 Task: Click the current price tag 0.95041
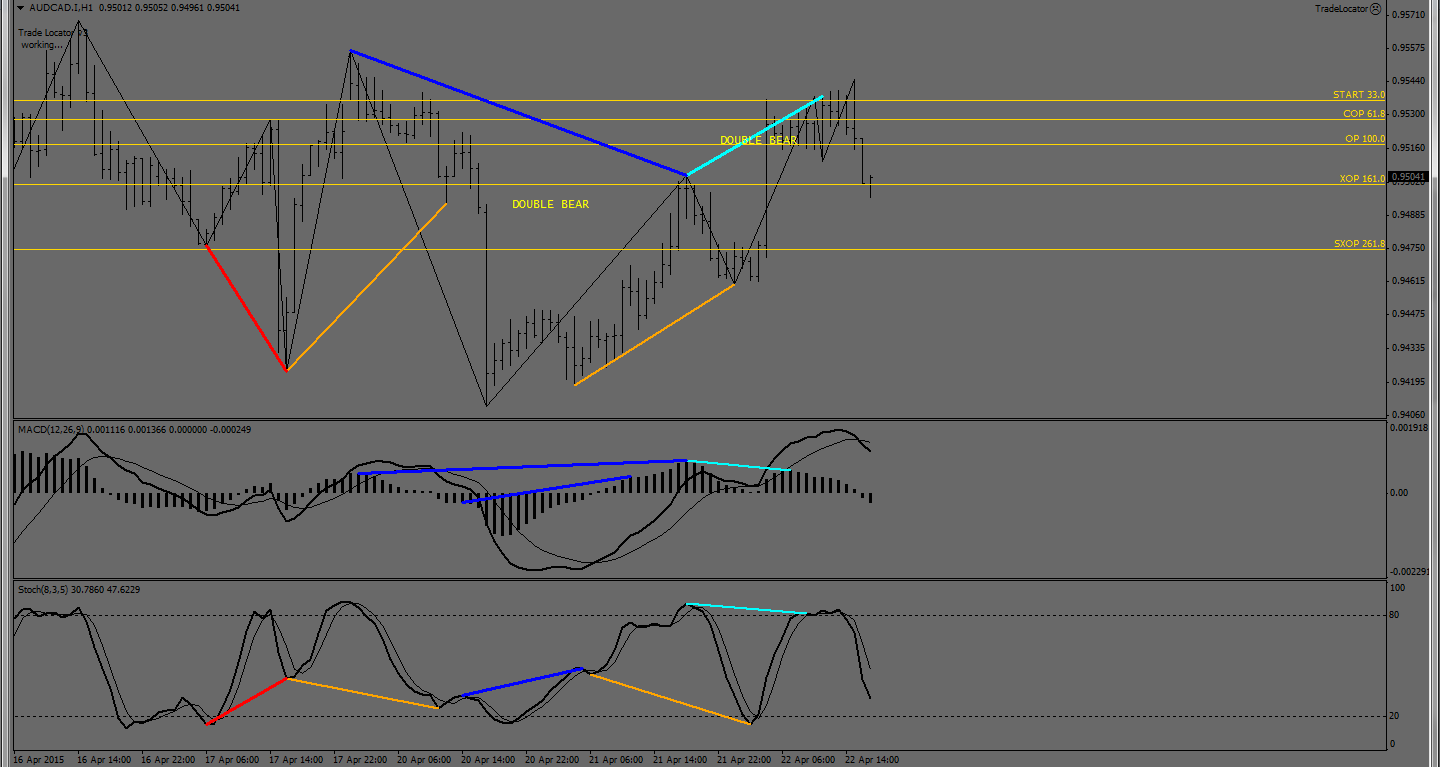tap(1410, 177)
